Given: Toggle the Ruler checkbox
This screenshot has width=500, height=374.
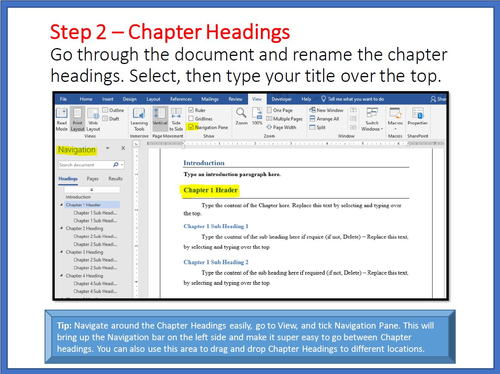Looking at the screenshot, I should pyautogui.click(x=191, y=110).
